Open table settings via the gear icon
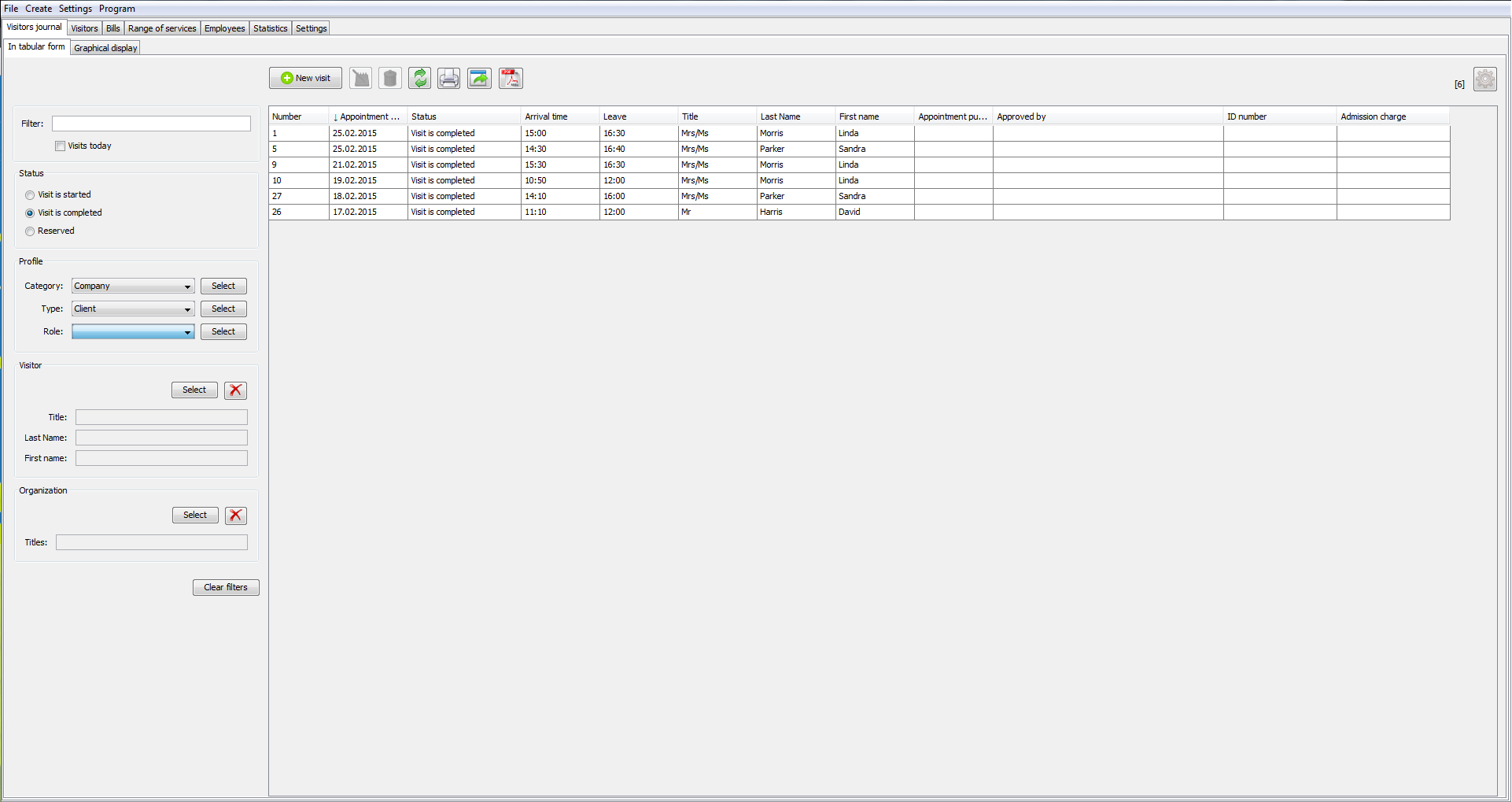Screen dimensions: 1512x802 pos(1485,79)
